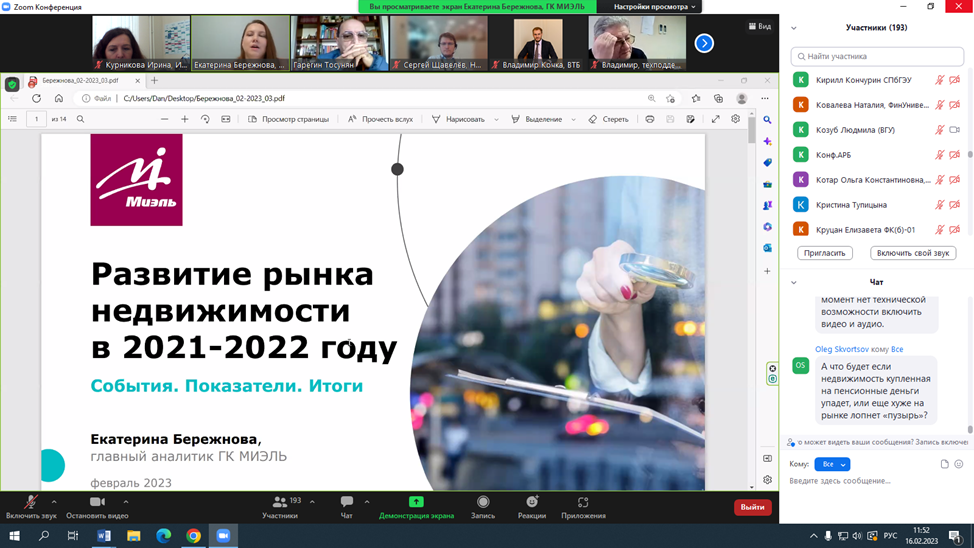Click the Найти участника search field

(x=877, y=56)
